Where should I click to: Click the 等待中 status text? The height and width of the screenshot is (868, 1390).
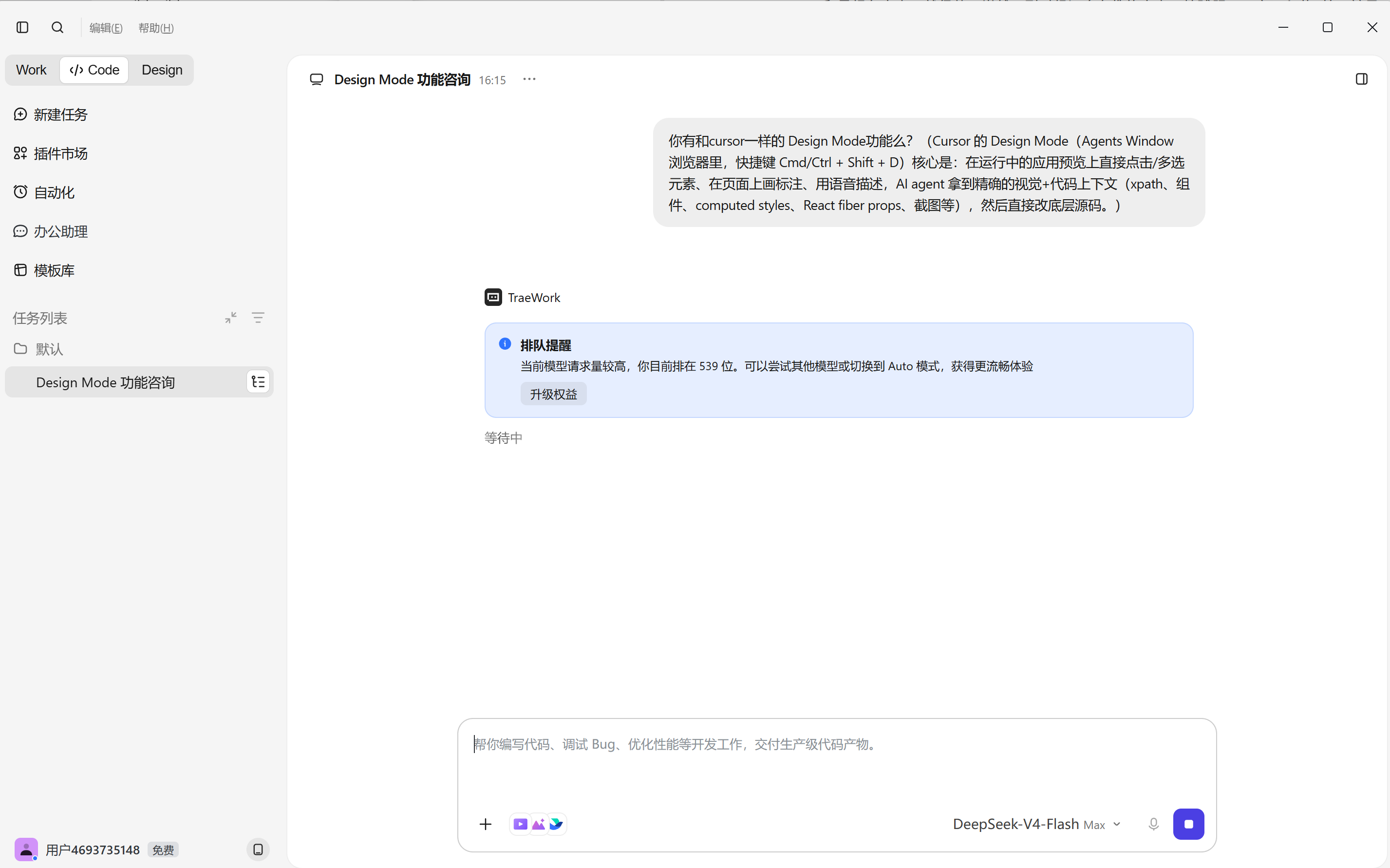coord(503,438)
